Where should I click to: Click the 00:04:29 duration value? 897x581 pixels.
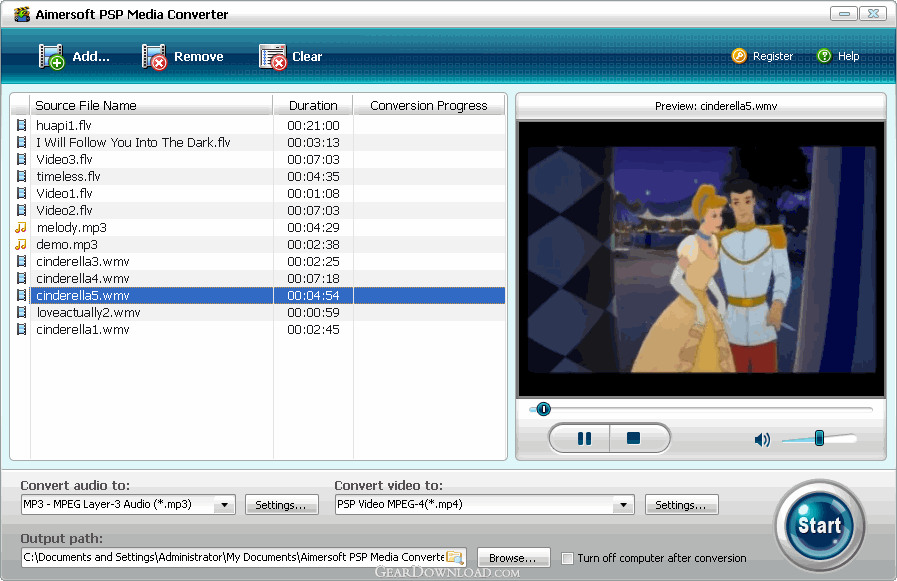313,228
